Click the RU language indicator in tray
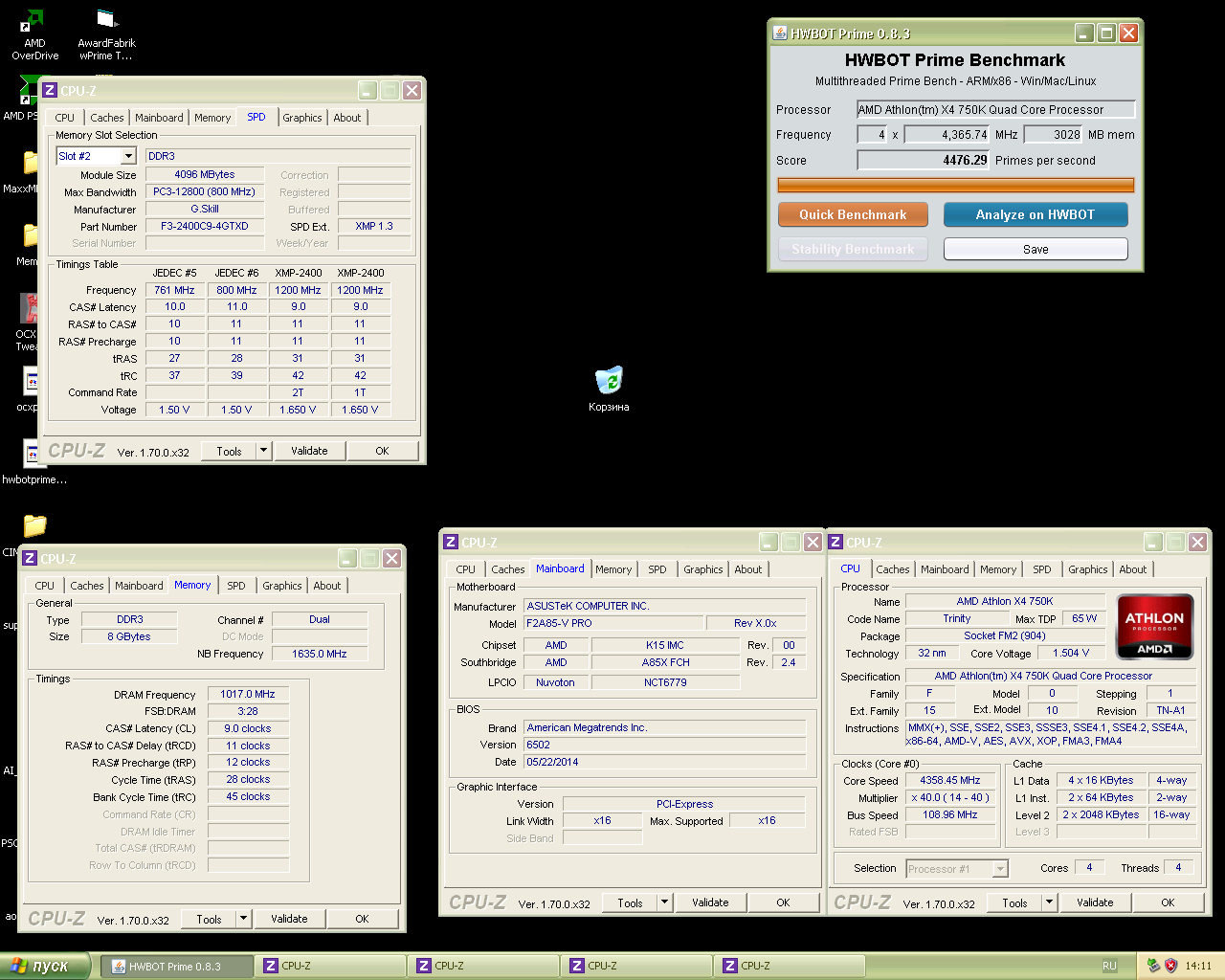Screen dimensions: 1225x980 coord(1109,966)
